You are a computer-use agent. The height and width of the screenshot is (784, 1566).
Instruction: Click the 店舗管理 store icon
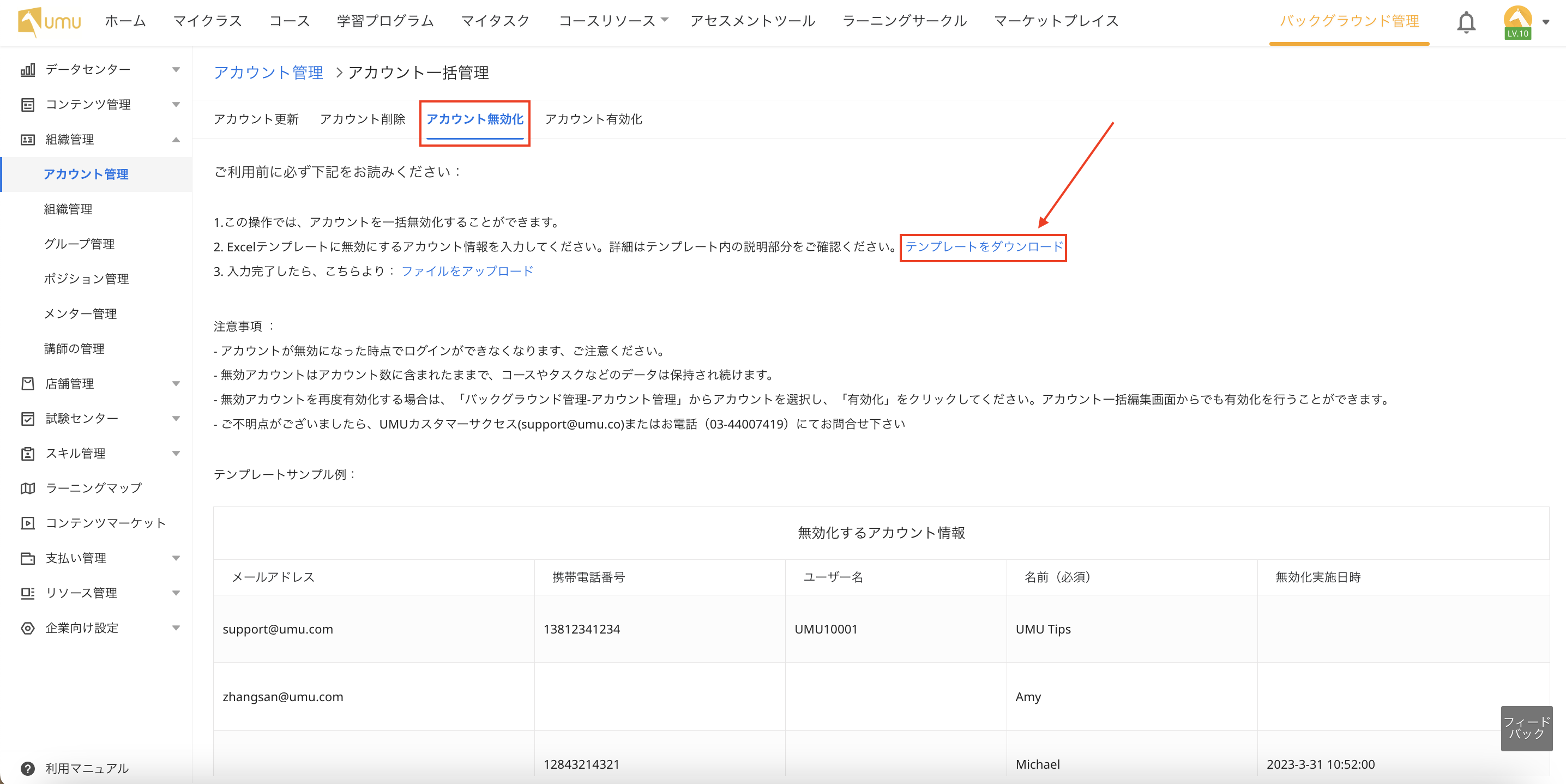pyautogui.click(x=28, y=383)
